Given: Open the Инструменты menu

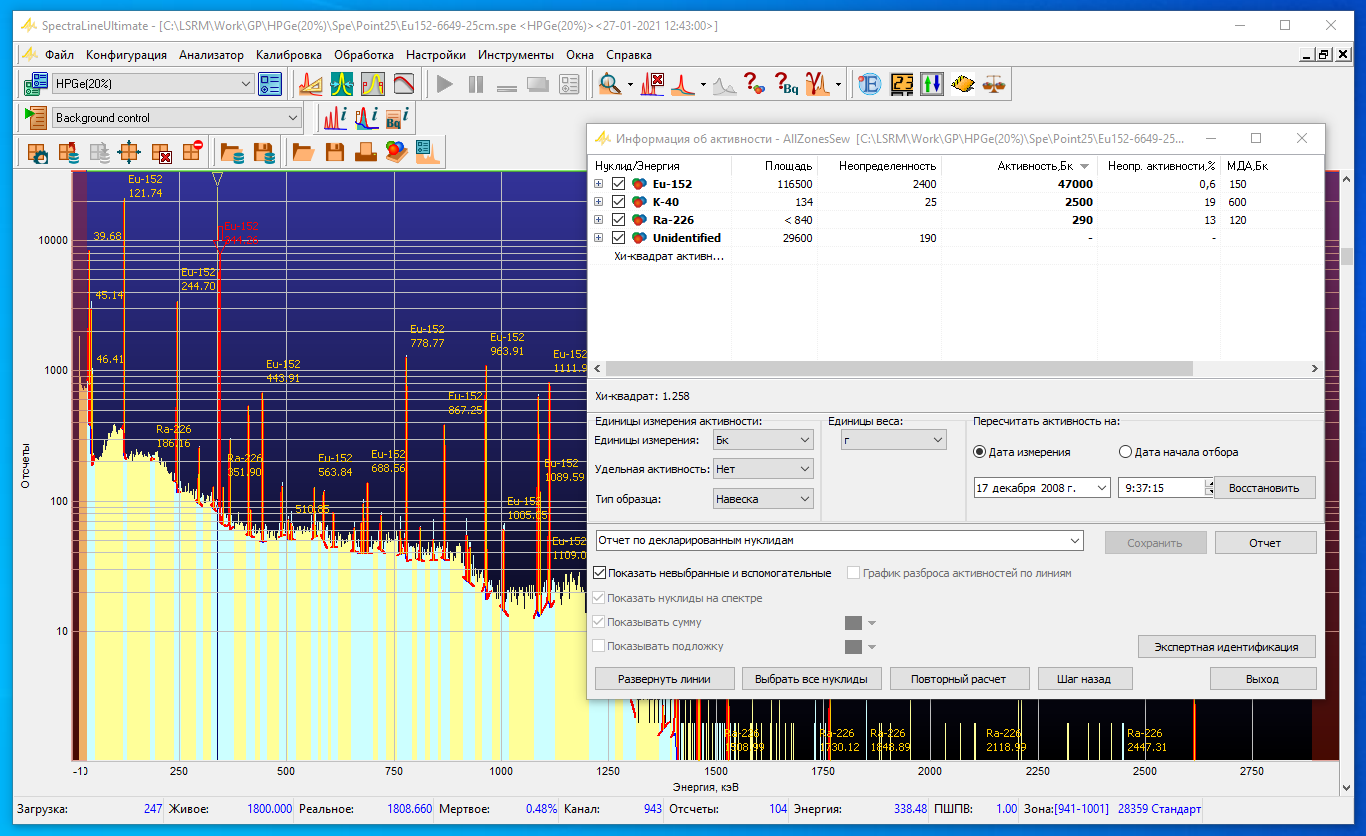Looking at the screenshot, I should (515, 55).
